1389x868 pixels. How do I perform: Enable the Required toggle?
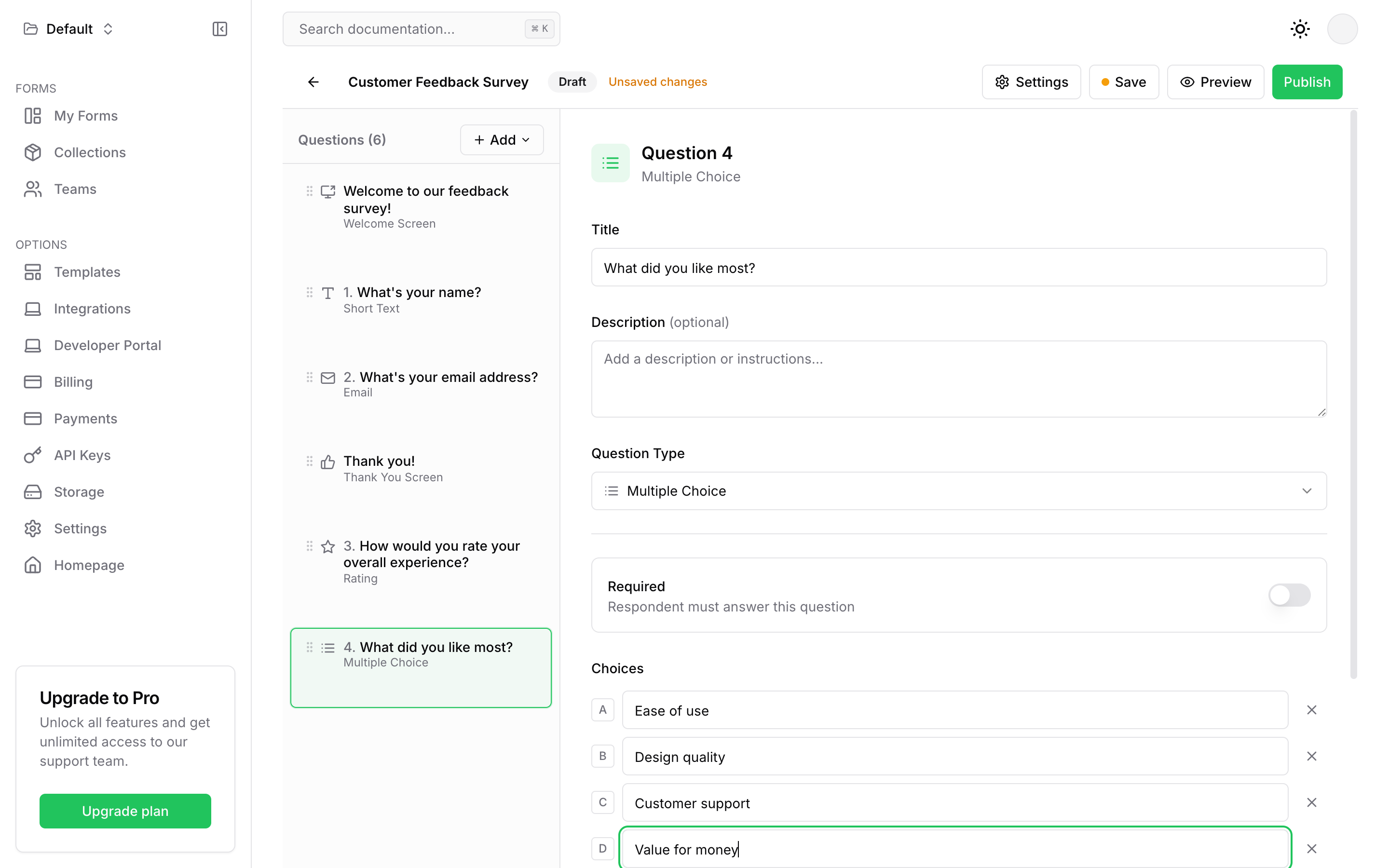[1289, 596]
